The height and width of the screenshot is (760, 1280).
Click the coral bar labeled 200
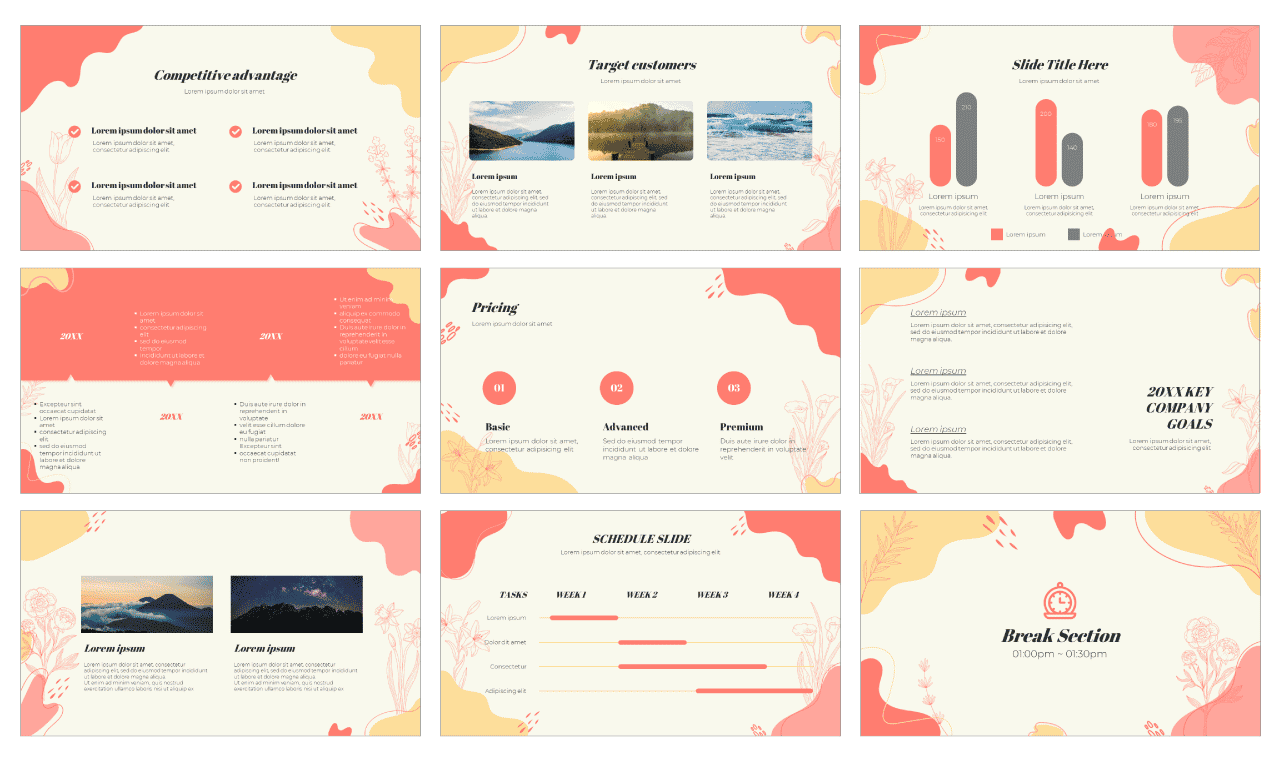[1046, 142]
